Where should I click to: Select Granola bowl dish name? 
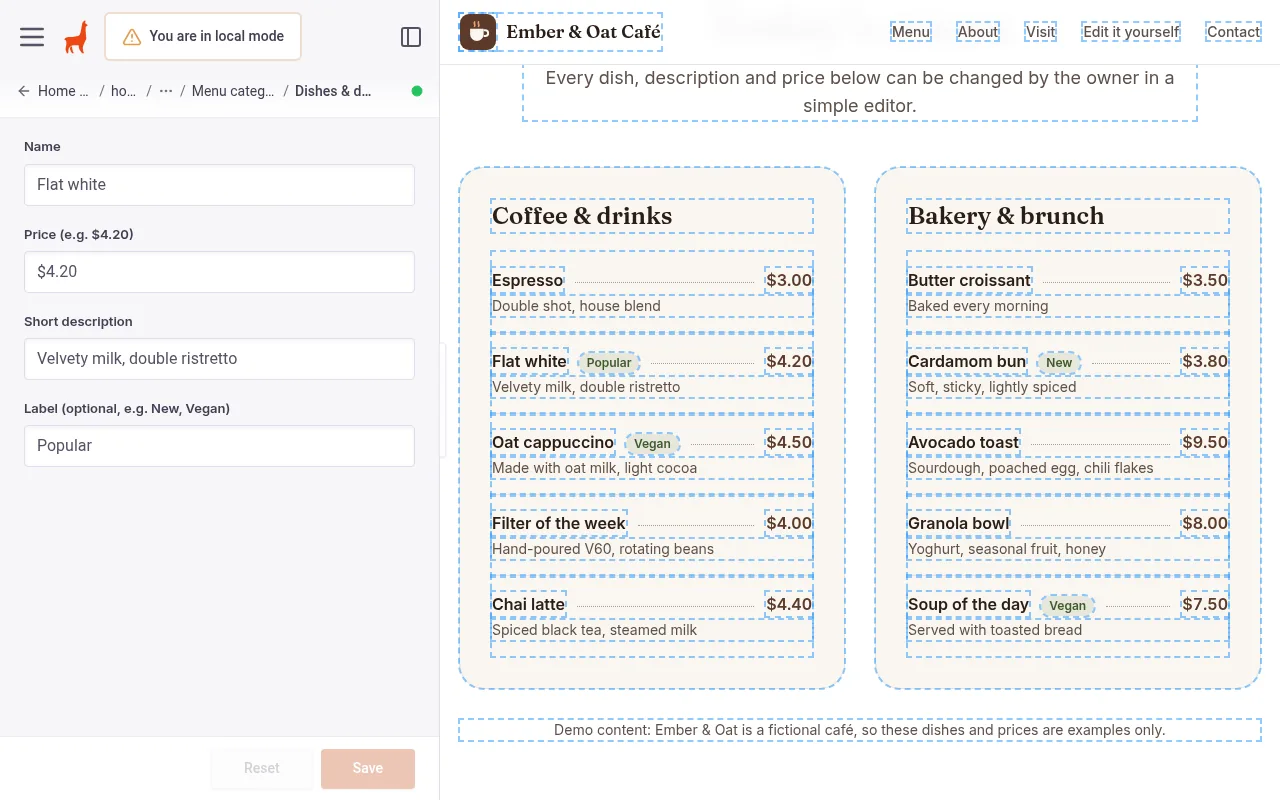pyautogui.click(x=959, y=523)
